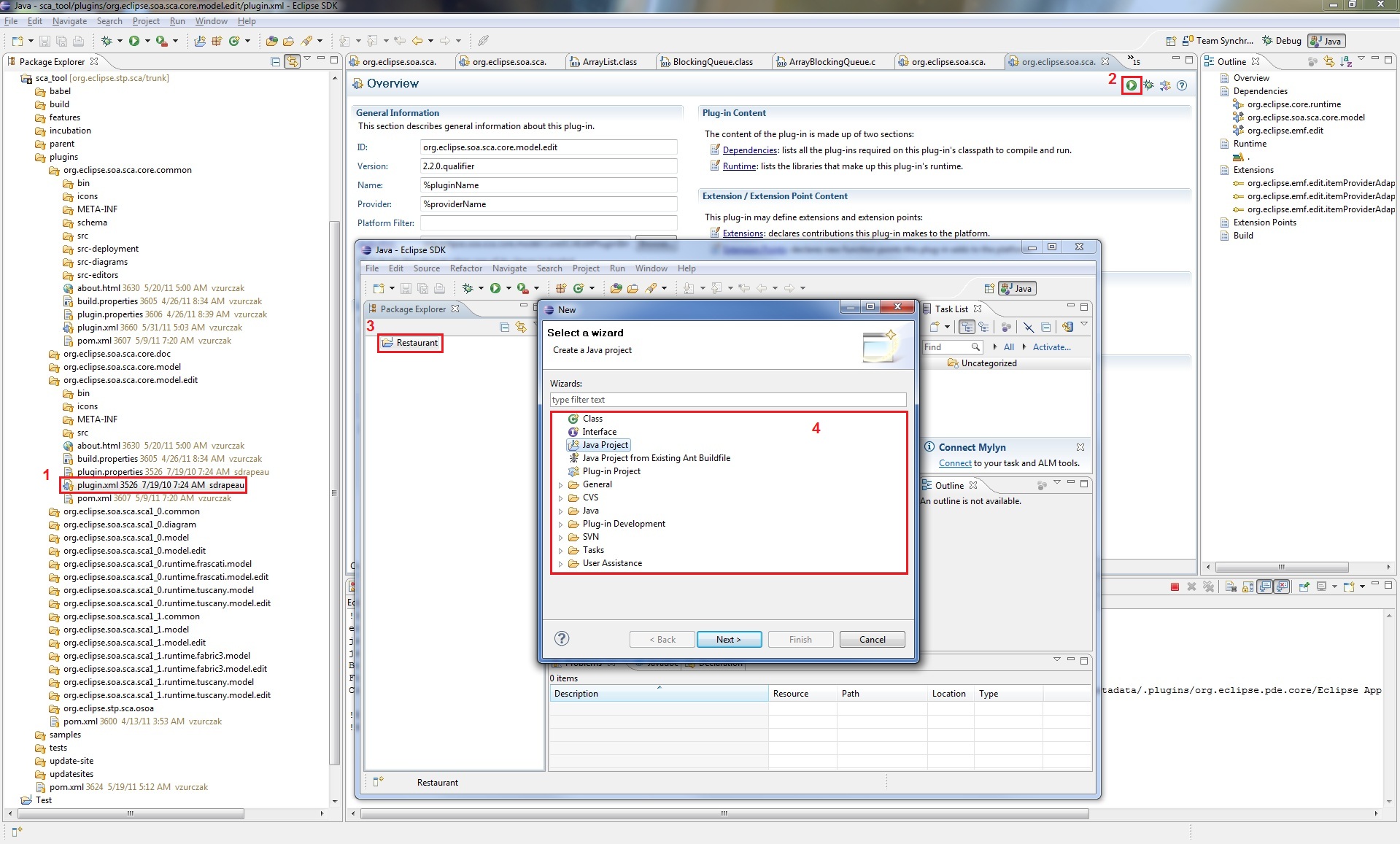Open the Runtime link in Plug-in Content
Viewport: 1400px width, 844px height.
[x=740, y=166]
